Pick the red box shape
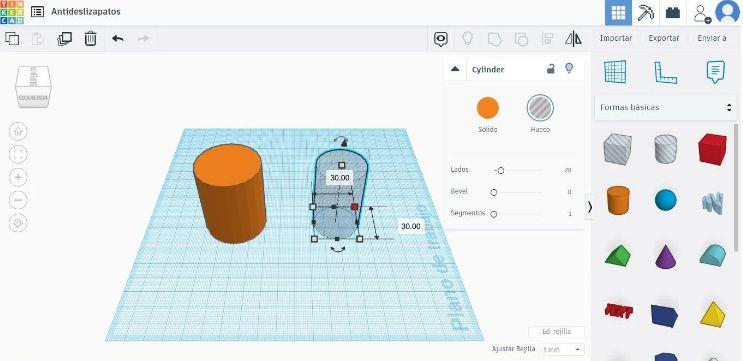The height and width of the screenshot is (361, 743). click(712, 149)
